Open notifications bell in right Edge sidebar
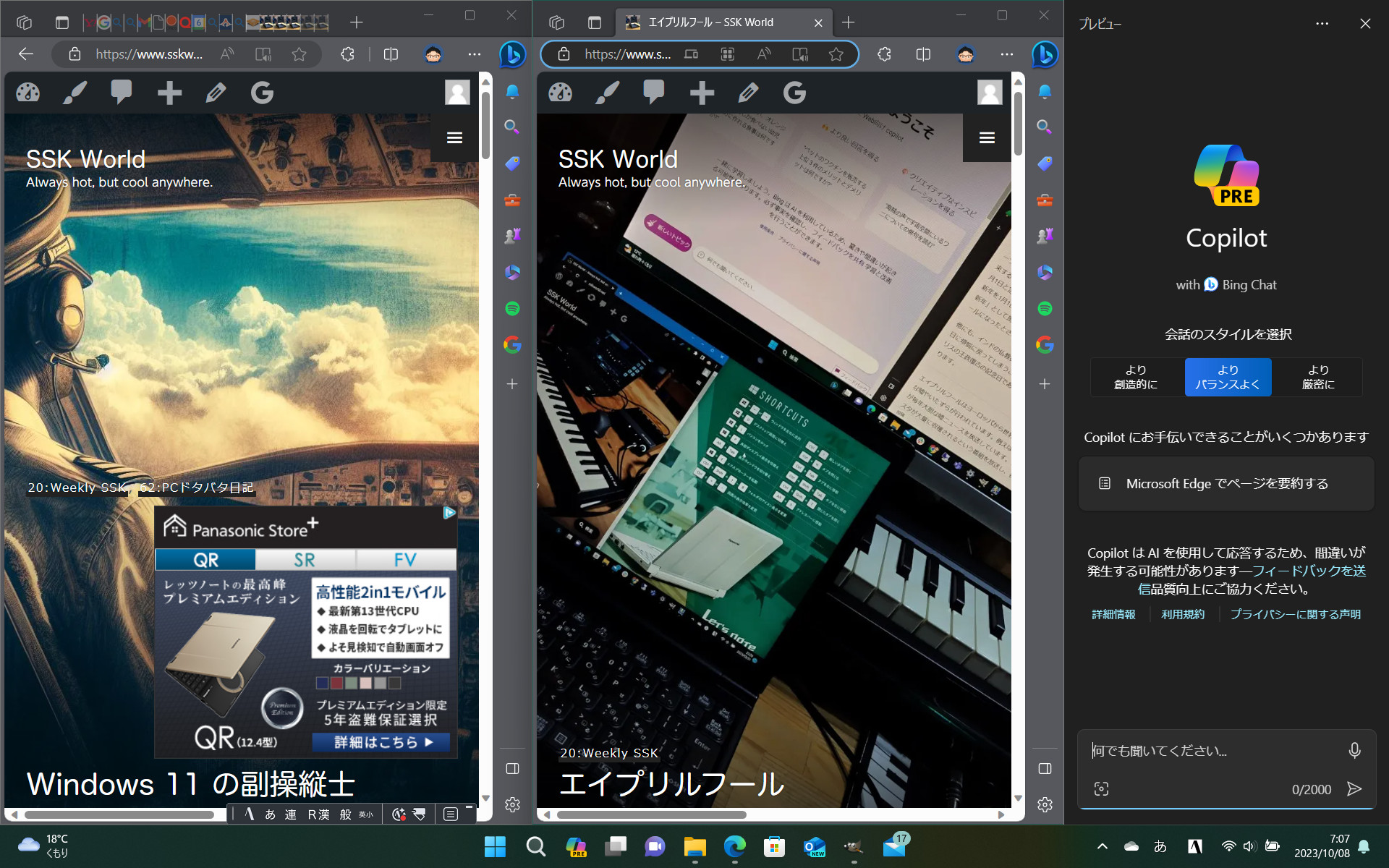 coord(1045,91)
